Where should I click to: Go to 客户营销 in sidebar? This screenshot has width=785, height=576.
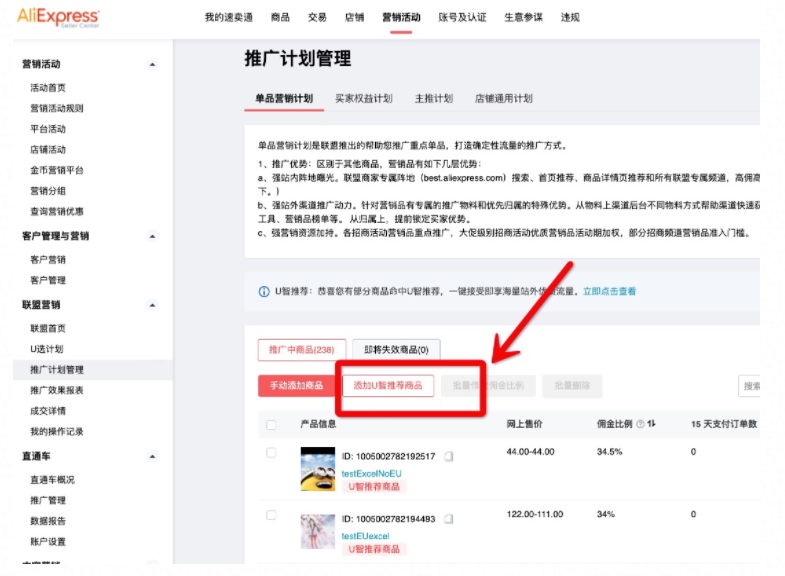[48, 260]
